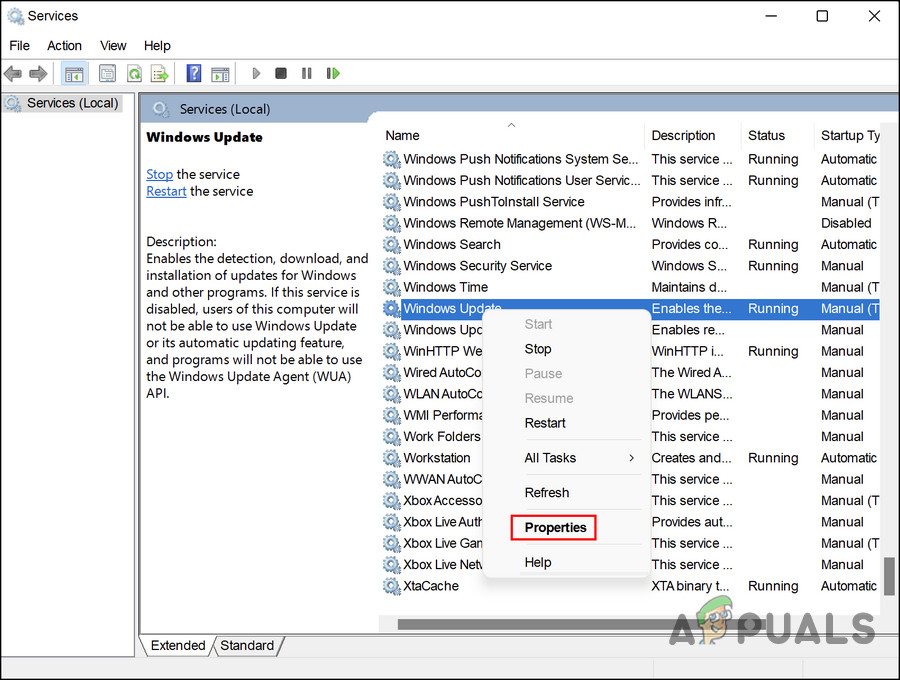Screen dimensions: 900x680
Task: Click the Export List toolbar icon
Action: (x=159, y=72)
